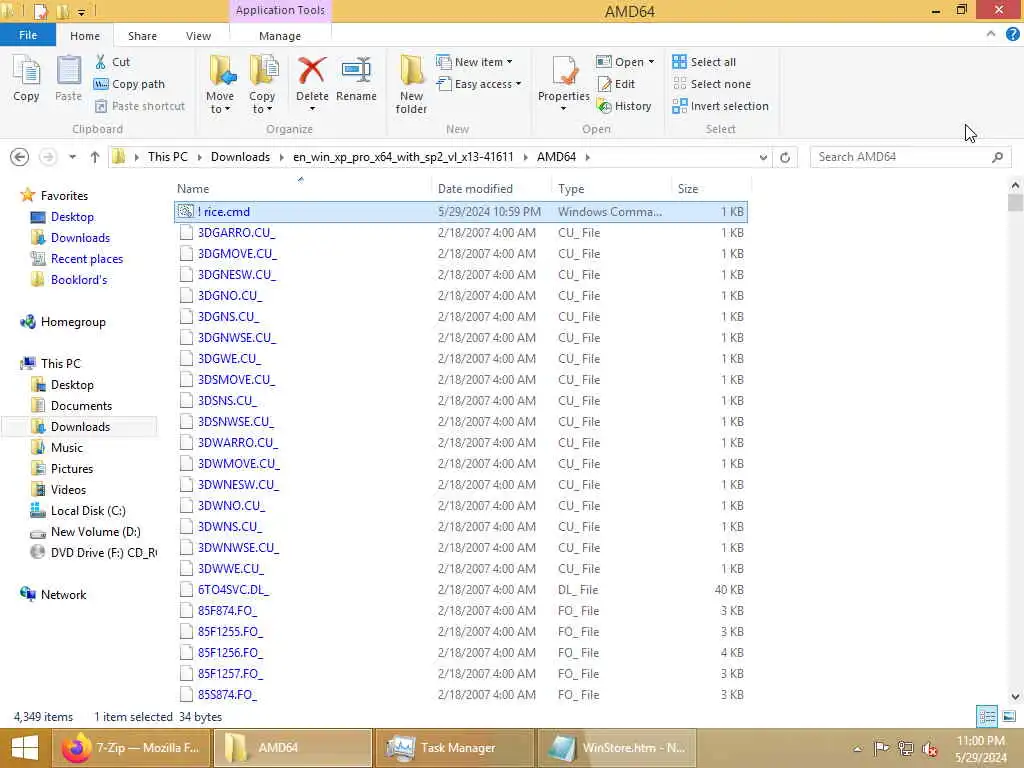Select the ! rice.cmd file
This screenshot has width=1024, height=768.
coord(460,212)
